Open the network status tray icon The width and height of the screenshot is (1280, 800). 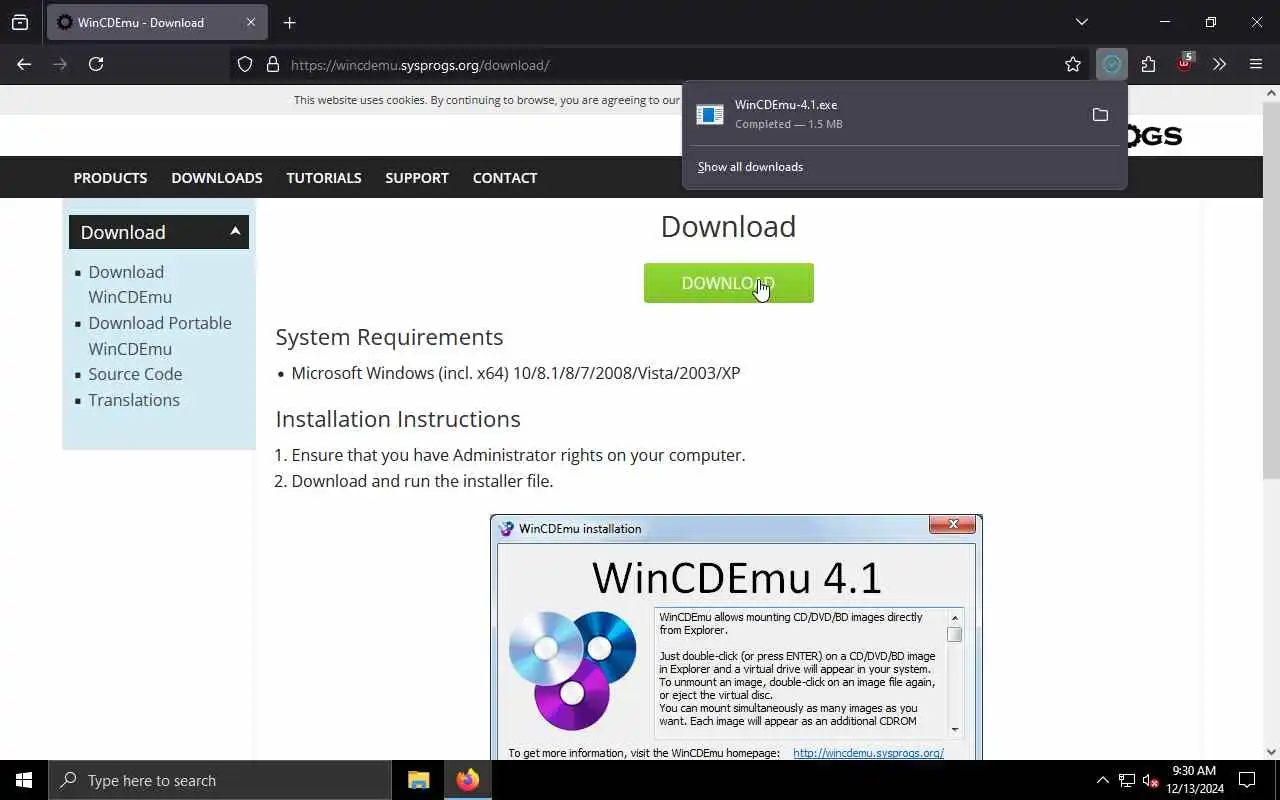pyautogui.click(x=1127, y=780)
